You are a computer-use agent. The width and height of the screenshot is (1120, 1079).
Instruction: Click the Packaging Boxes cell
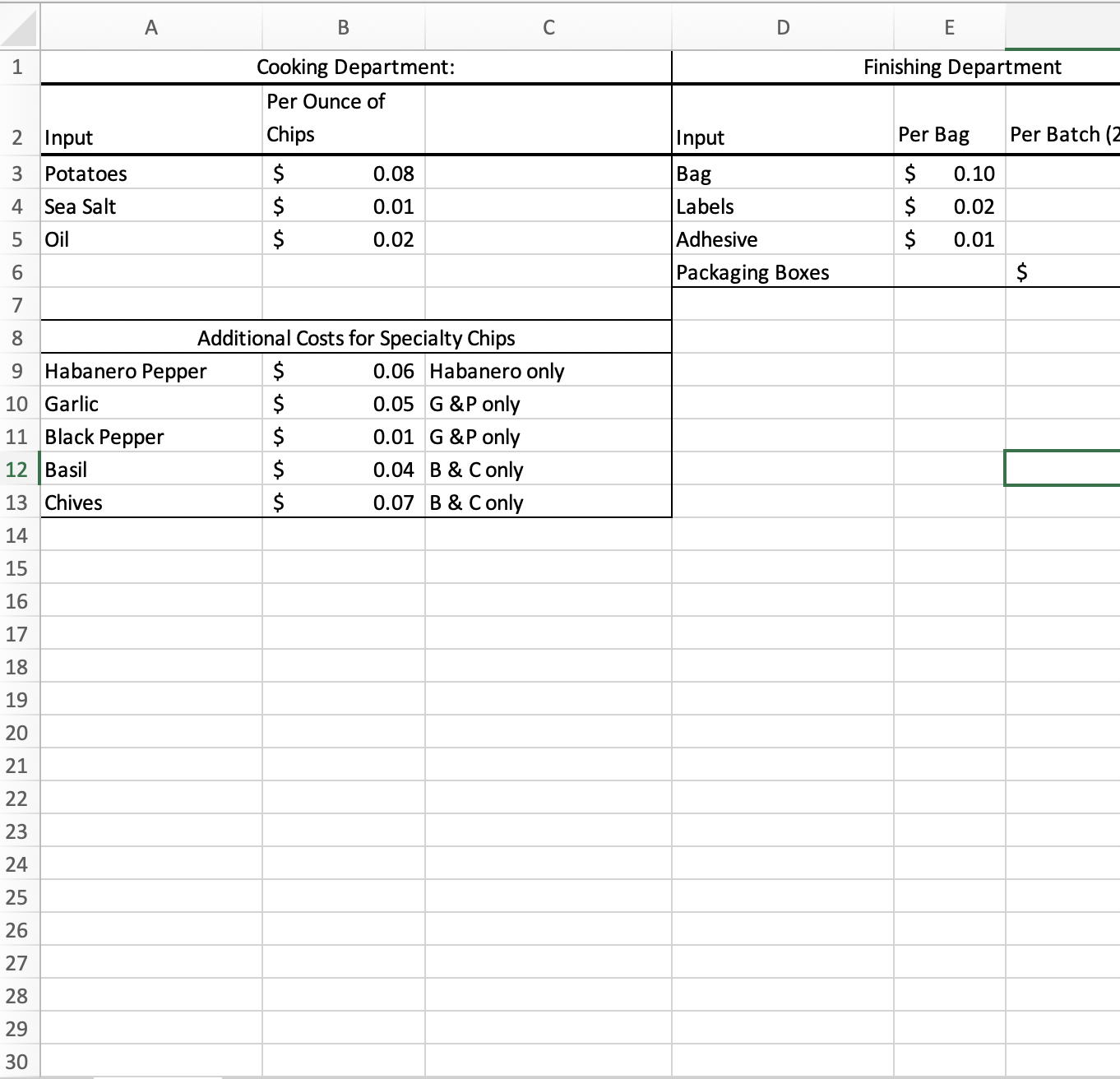(751, 272)
